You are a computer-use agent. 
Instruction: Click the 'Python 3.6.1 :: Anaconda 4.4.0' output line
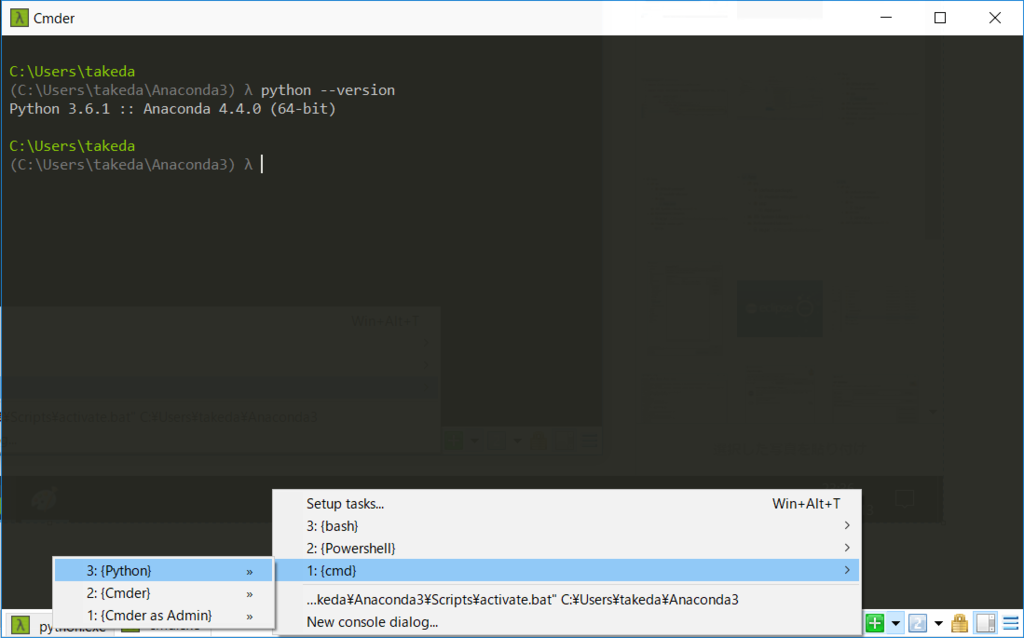(x=172, y=108)
